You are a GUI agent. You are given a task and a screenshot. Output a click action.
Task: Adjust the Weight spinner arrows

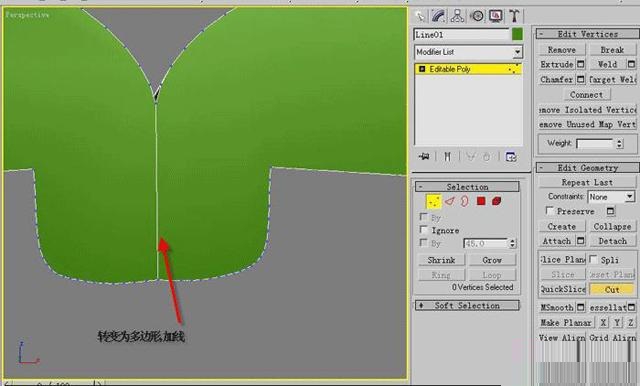620,144
